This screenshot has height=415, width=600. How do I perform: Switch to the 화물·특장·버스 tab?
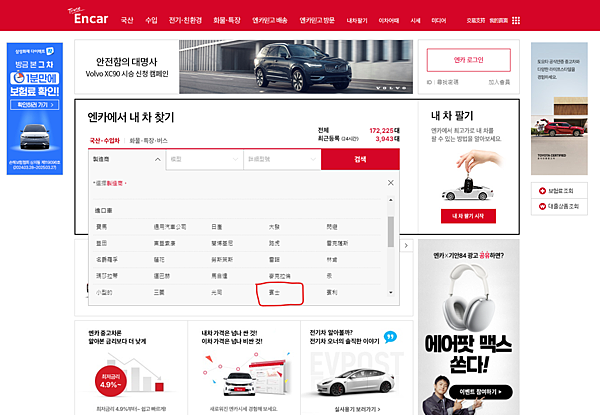point(148,141)
